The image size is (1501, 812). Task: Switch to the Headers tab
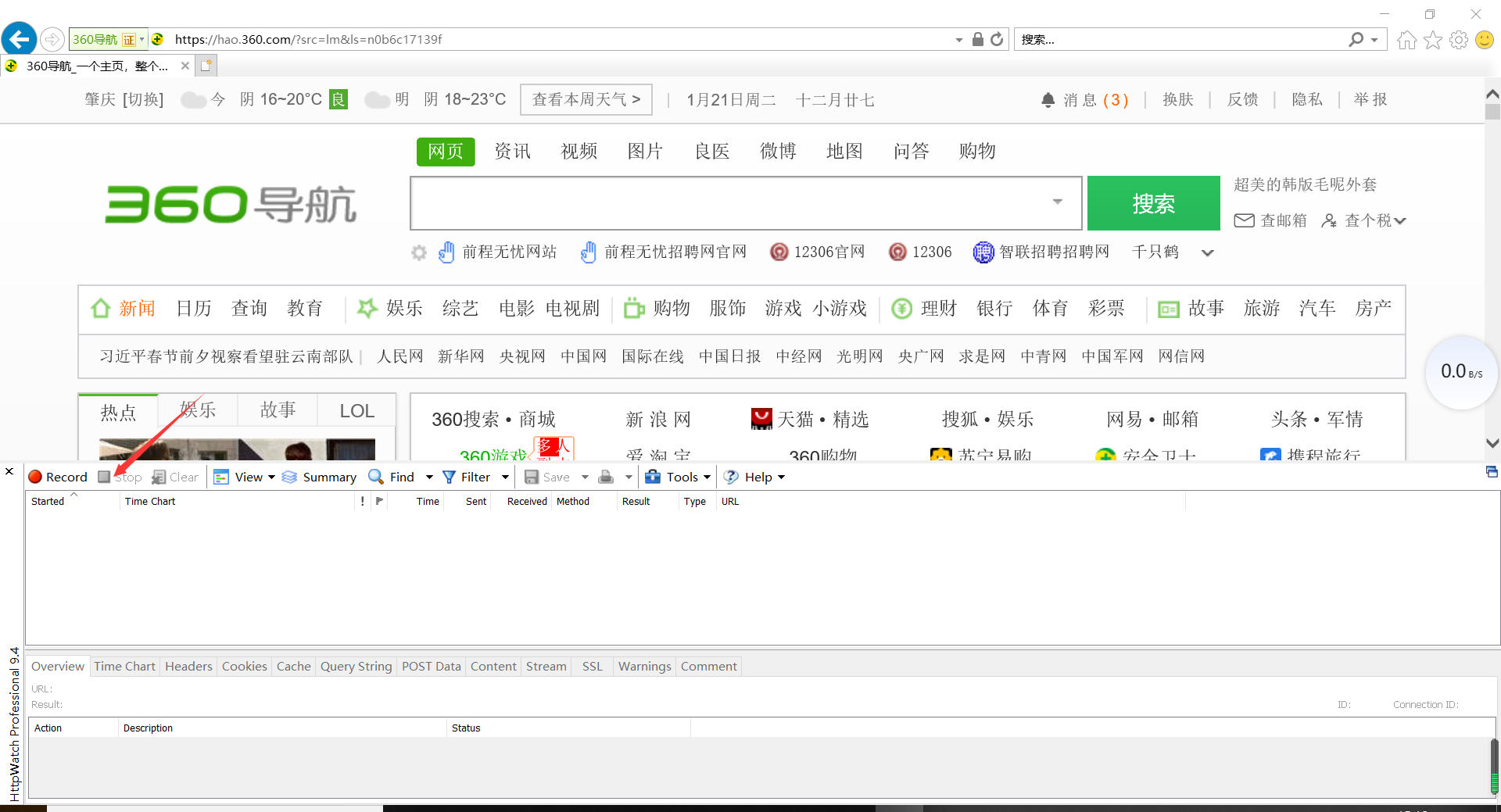188,666
